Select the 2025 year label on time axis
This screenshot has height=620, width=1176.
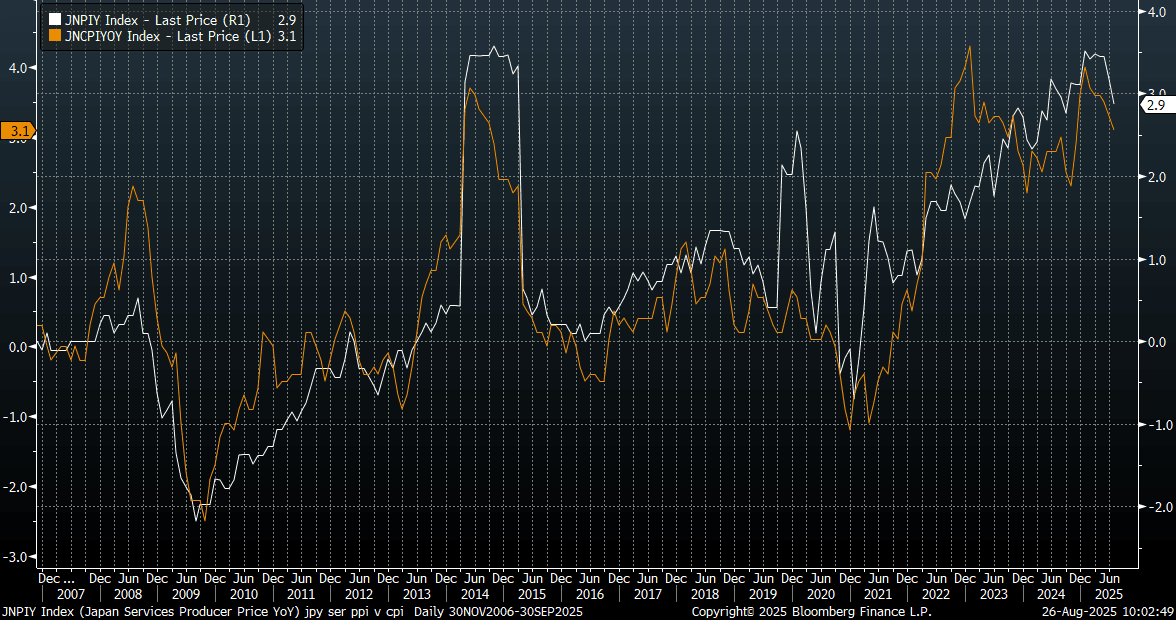tap(1107, 594)
